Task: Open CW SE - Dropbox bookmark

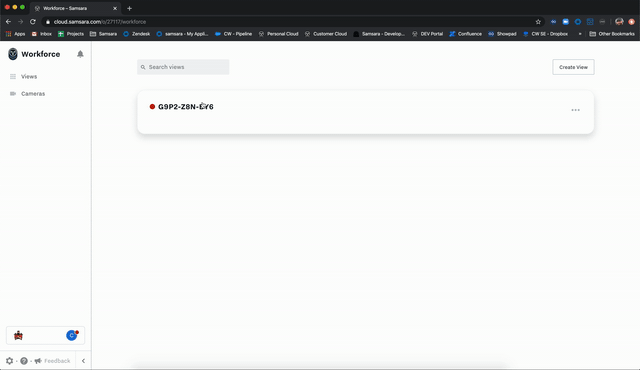Action: (545, 34)
